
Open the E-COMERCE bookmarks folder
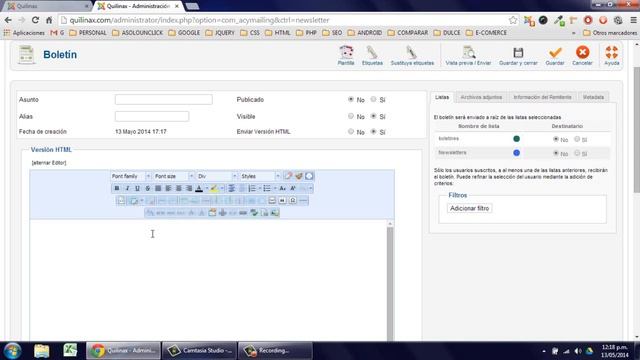(x=486, y=33)
